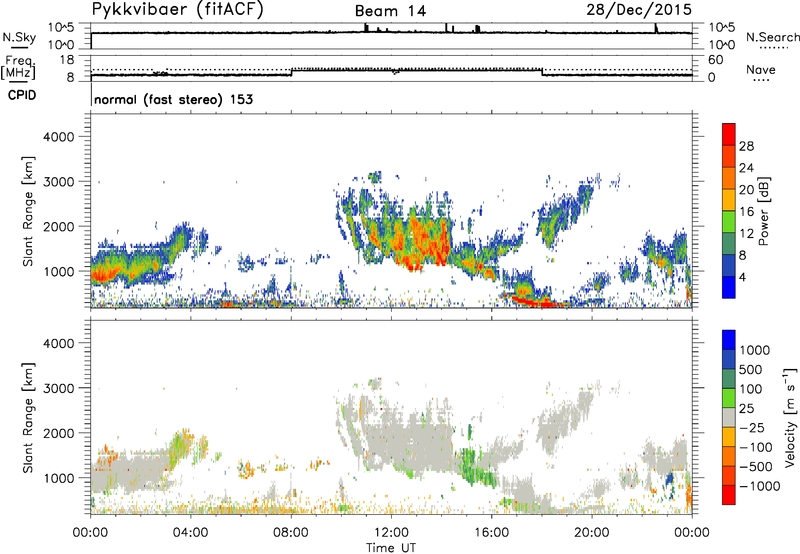This screenshot has height=554, width=800.
Task: Pick the bright blue bottom Power colorbar segment
Action: [x=729, y=288]
